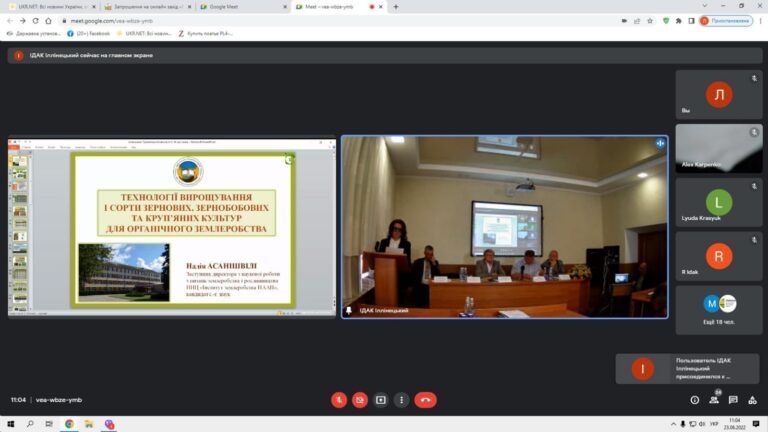
Task: Open the Activities panel
Action: (752, 400)
